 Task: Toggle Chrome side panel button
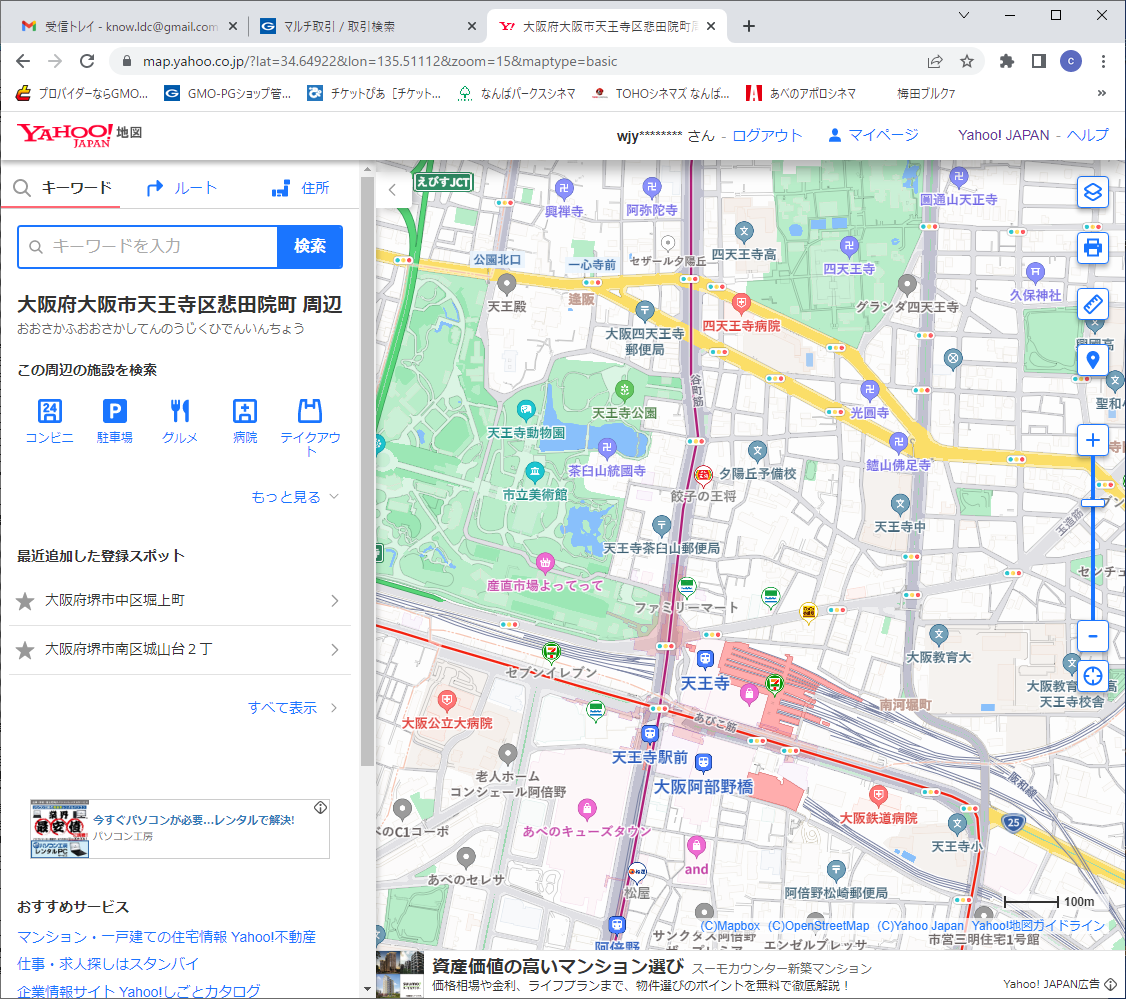point(1038,61)
